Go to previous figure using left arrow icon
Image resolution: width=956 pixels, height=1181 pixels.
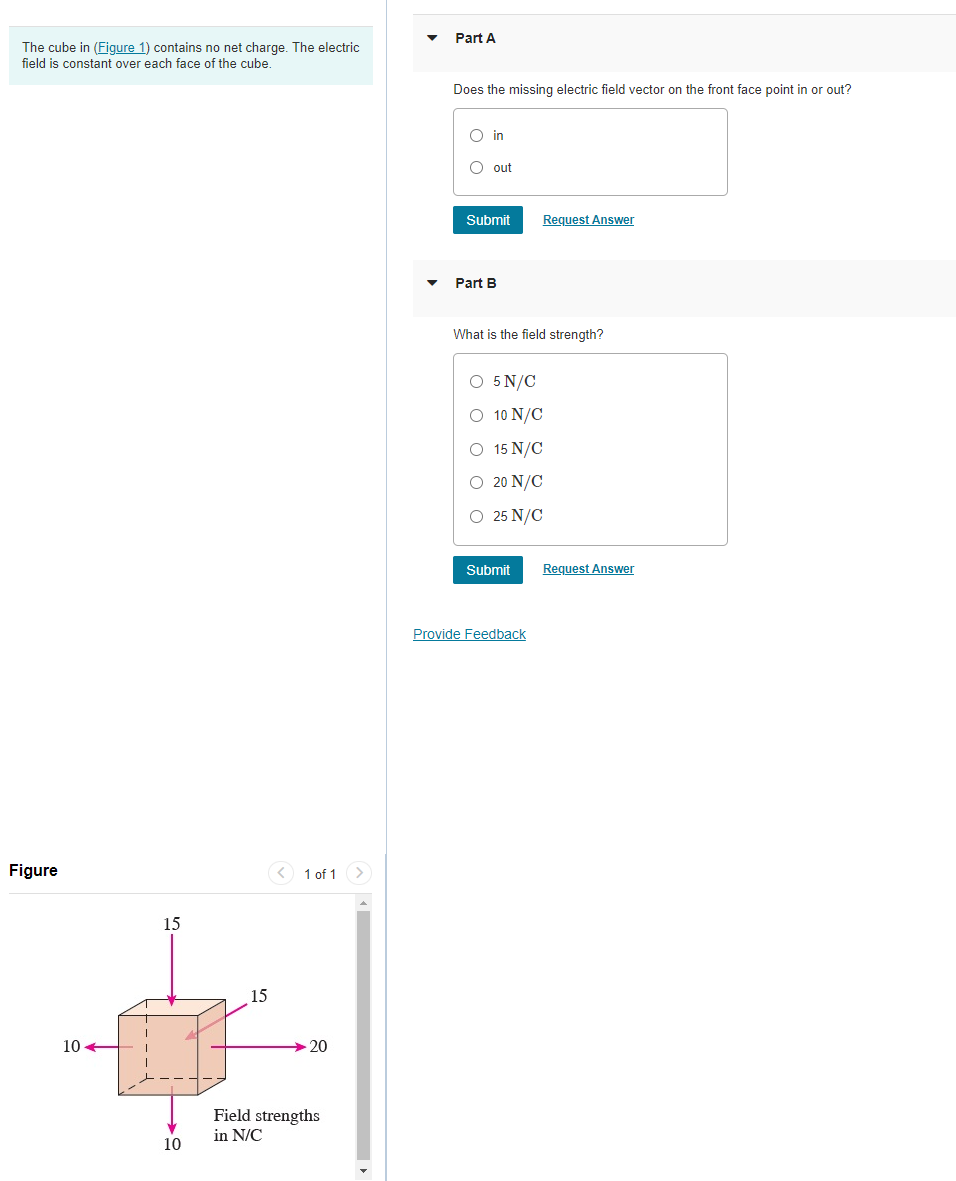coord(281,873)
